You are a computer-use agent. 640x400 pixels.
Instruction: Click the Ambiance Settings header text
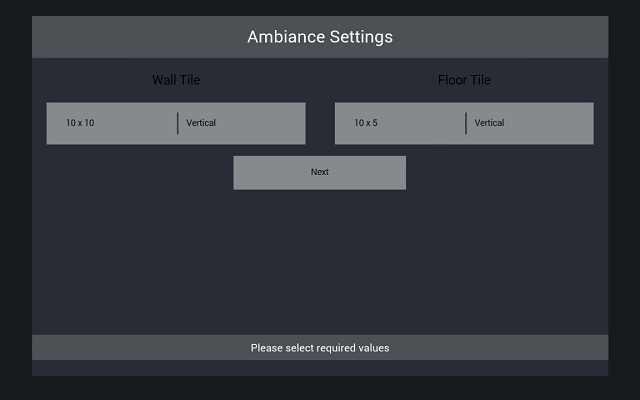click(x=320, y=37)
